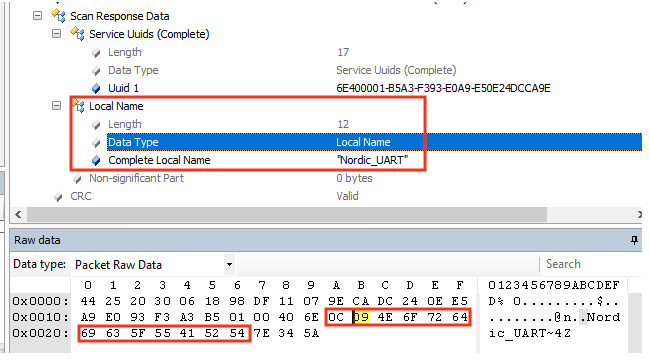Click the 0x0020 row address
Viewport: 650px width, 361px height.
pos(40,333)
